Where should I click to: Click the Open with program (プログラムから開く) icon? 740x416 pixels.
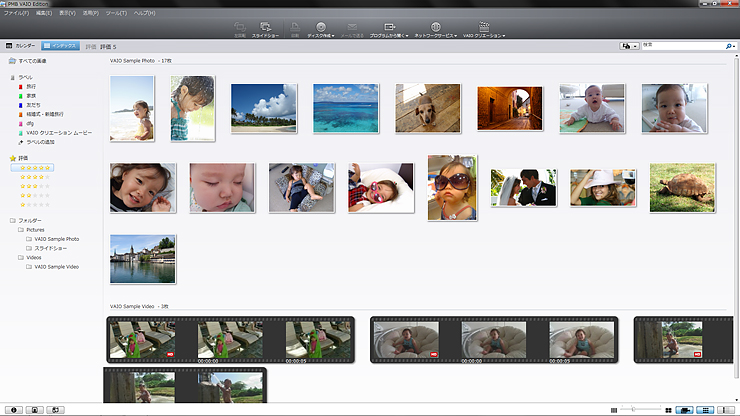coord(388,29)
